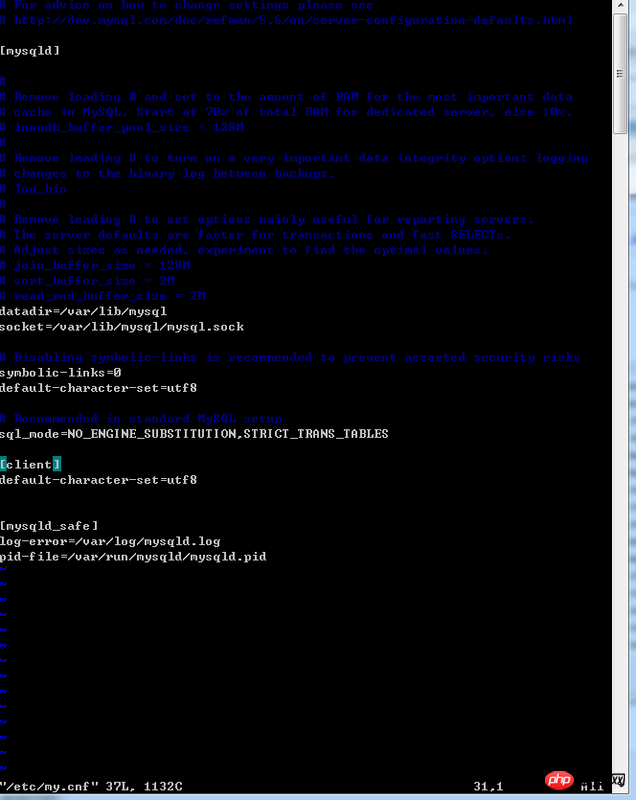Image resolution: width=636 pixels, height=800 pixels.
Task: Click the [mysqld] section header line
Action: (30, 51)
